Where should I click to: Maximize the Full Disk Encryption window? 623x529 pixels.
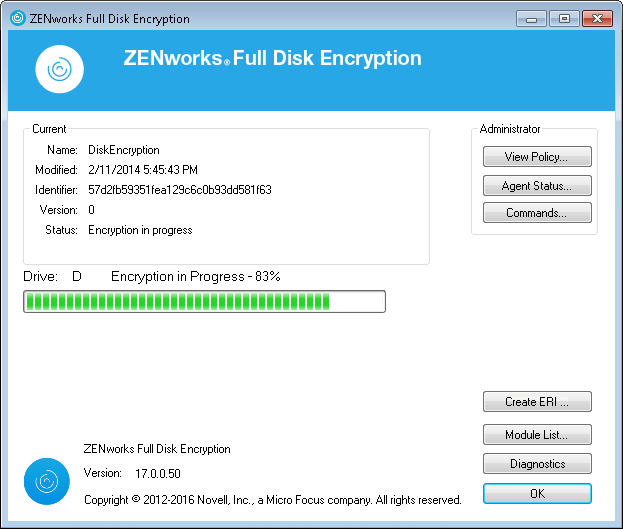563,18
